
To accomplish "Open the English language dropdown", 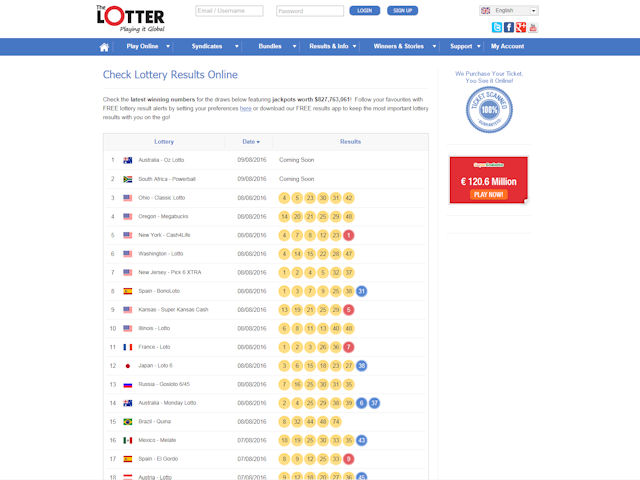I will click(x=509, y=11).
